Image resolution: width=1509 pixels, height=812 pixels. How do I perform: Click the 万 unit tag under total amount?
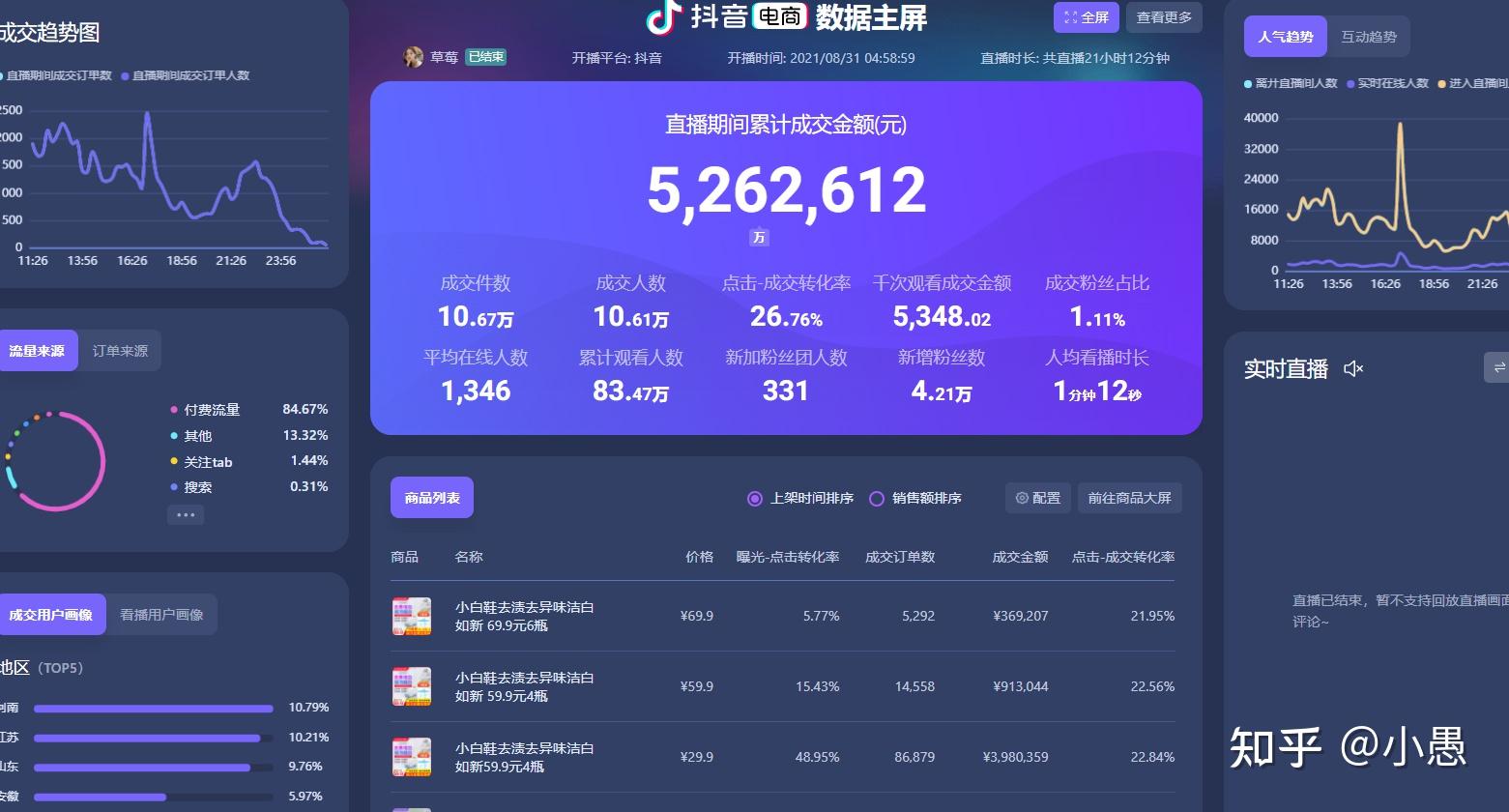759,237
